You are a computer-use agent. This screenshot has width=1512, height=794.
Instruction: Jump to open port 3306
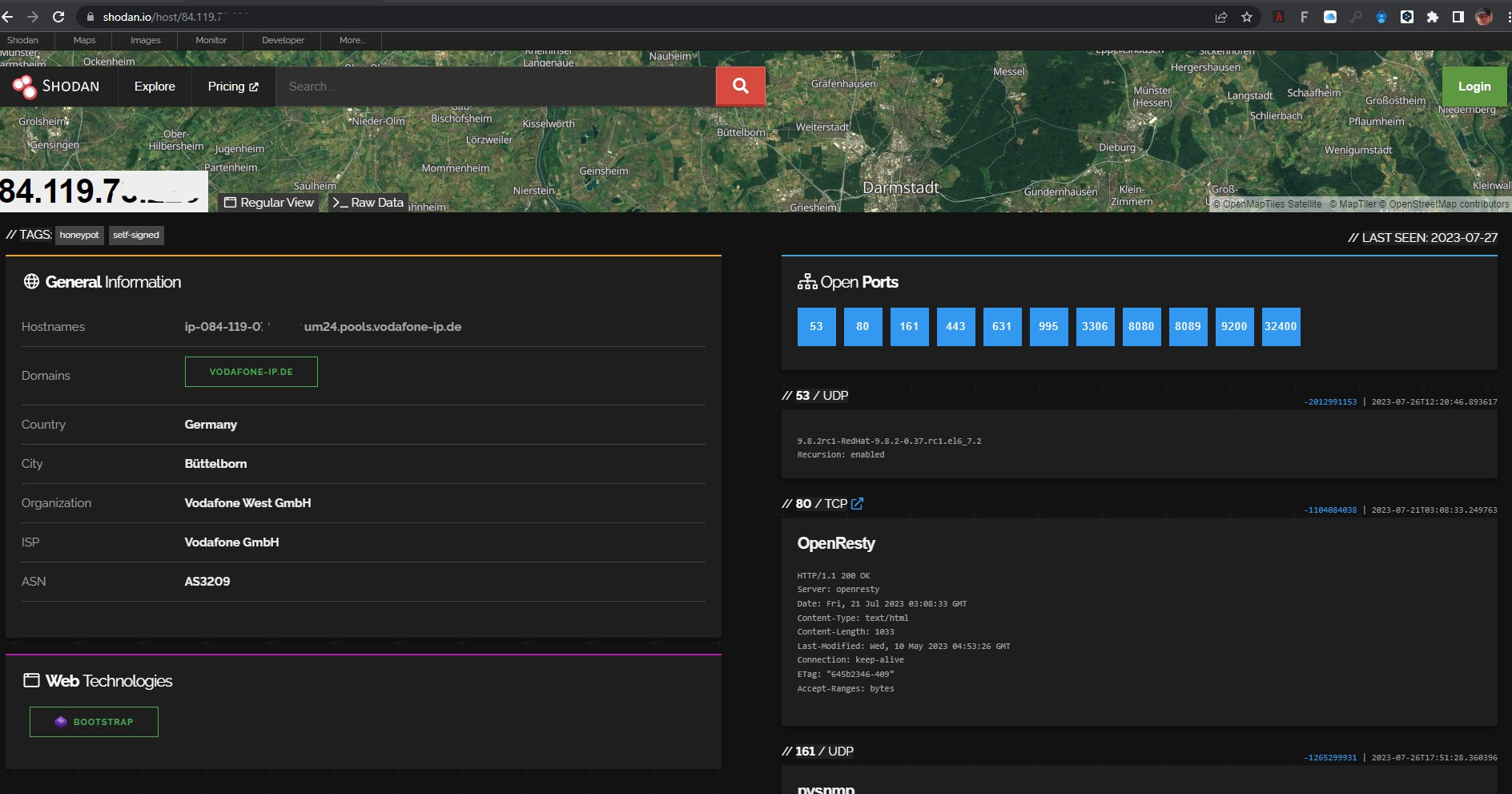[x=1095, y=326]
